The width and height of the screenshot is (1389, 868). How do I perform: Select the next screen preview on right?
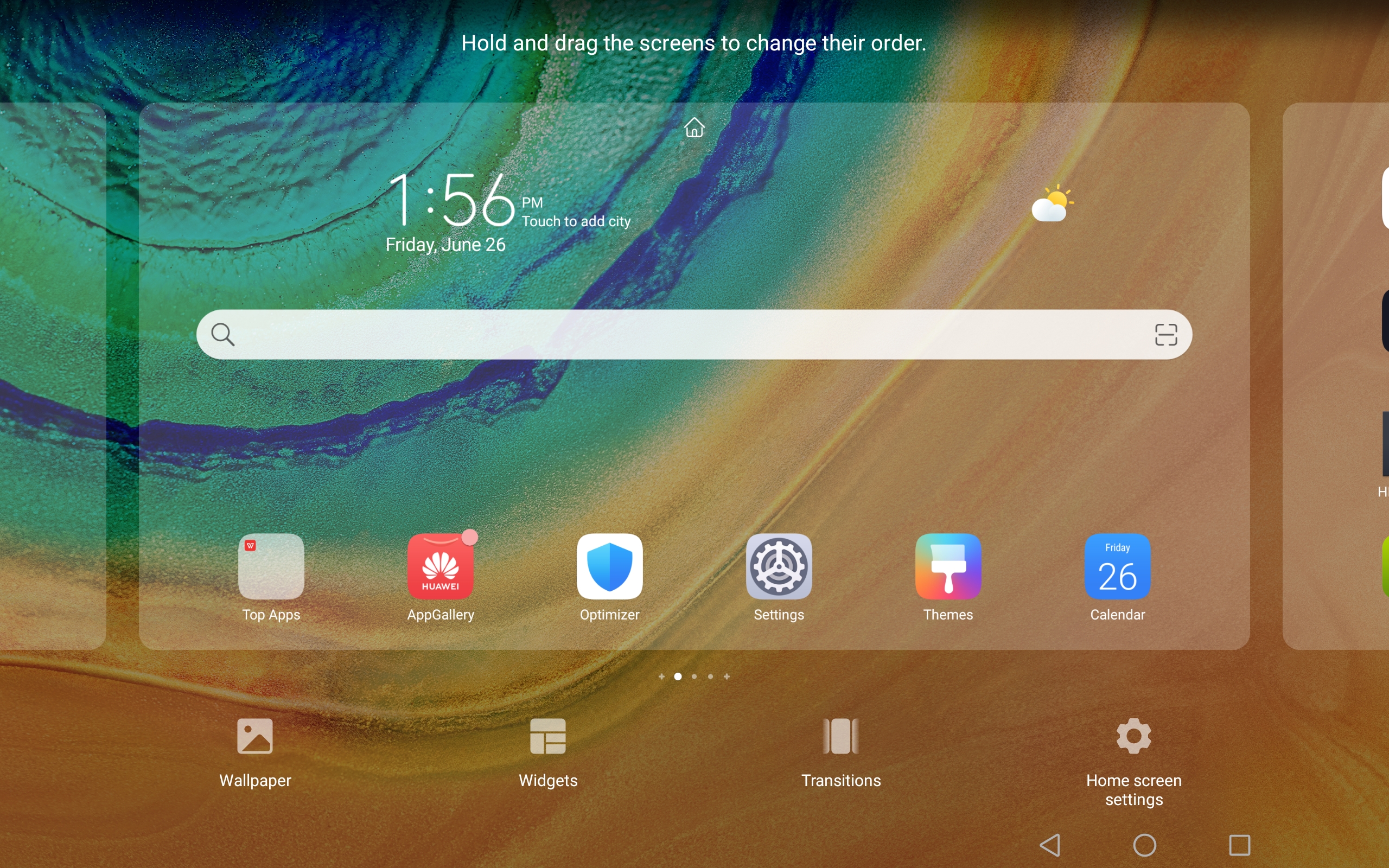point(1336,376)
